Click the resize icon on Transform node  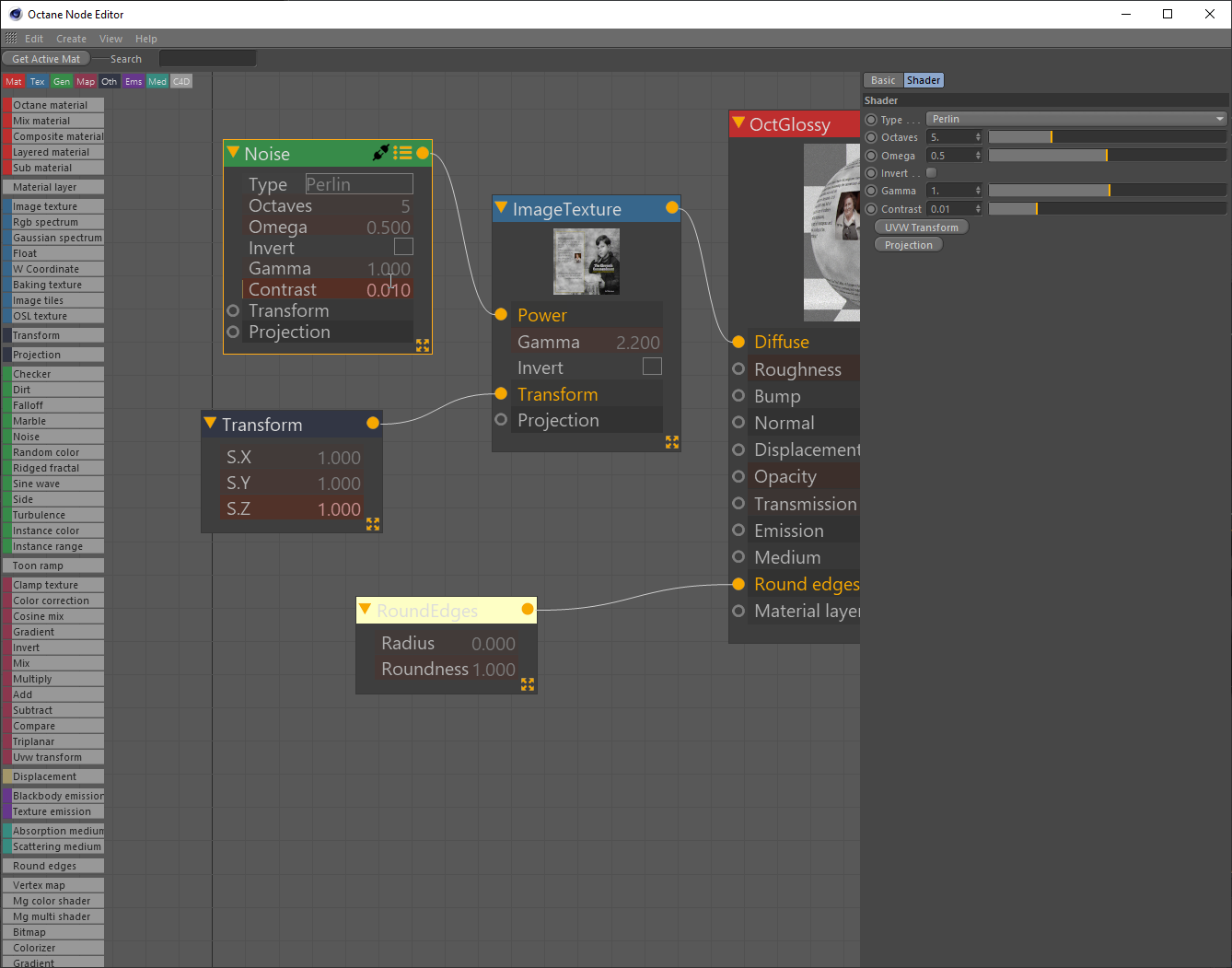coord(373,523)
